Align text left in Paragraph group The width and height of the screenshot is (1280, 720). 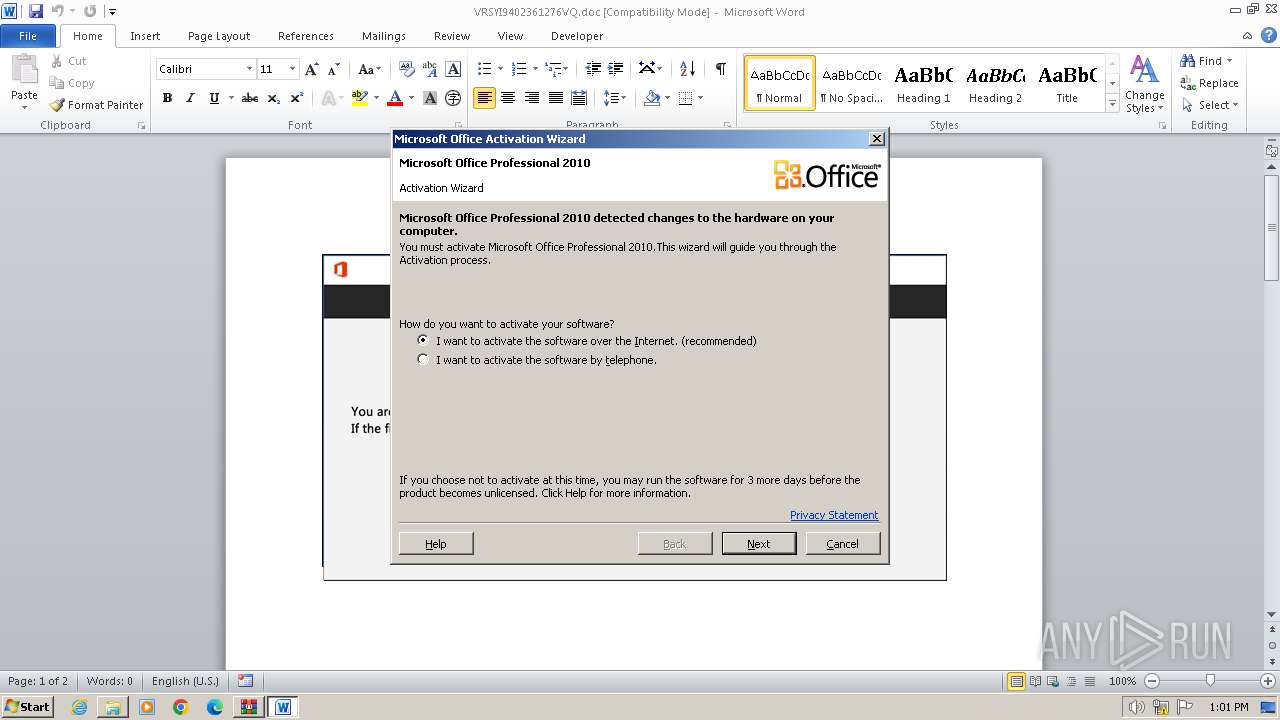pyautogui.click(x=485, y=98)
